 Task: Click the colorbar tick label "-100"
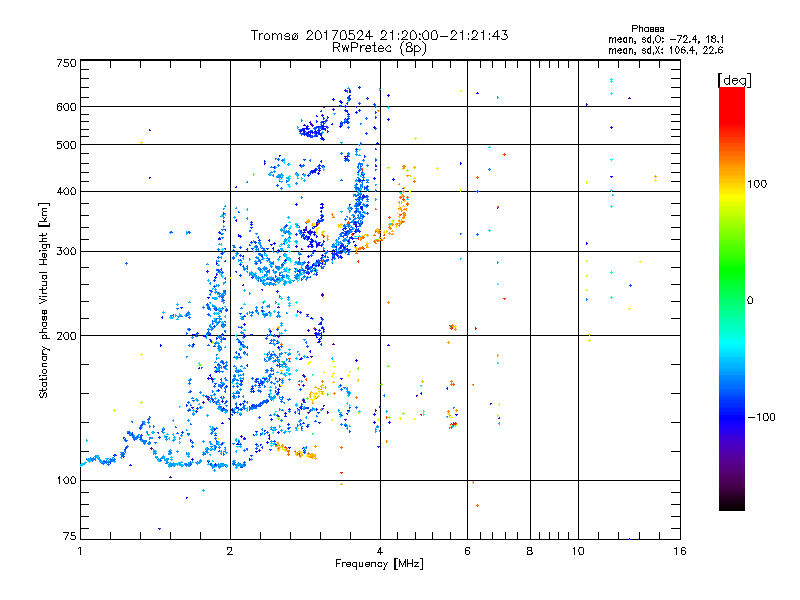761,417
